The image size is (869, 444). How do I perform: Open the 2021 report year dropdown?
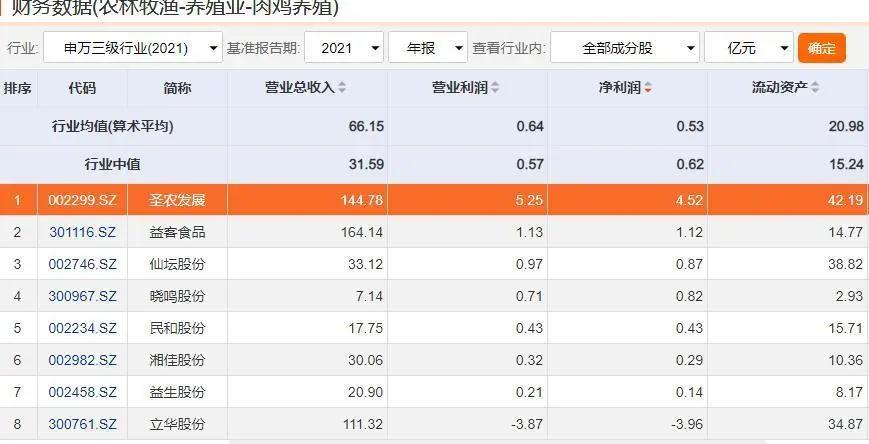(x=344, y=48)
